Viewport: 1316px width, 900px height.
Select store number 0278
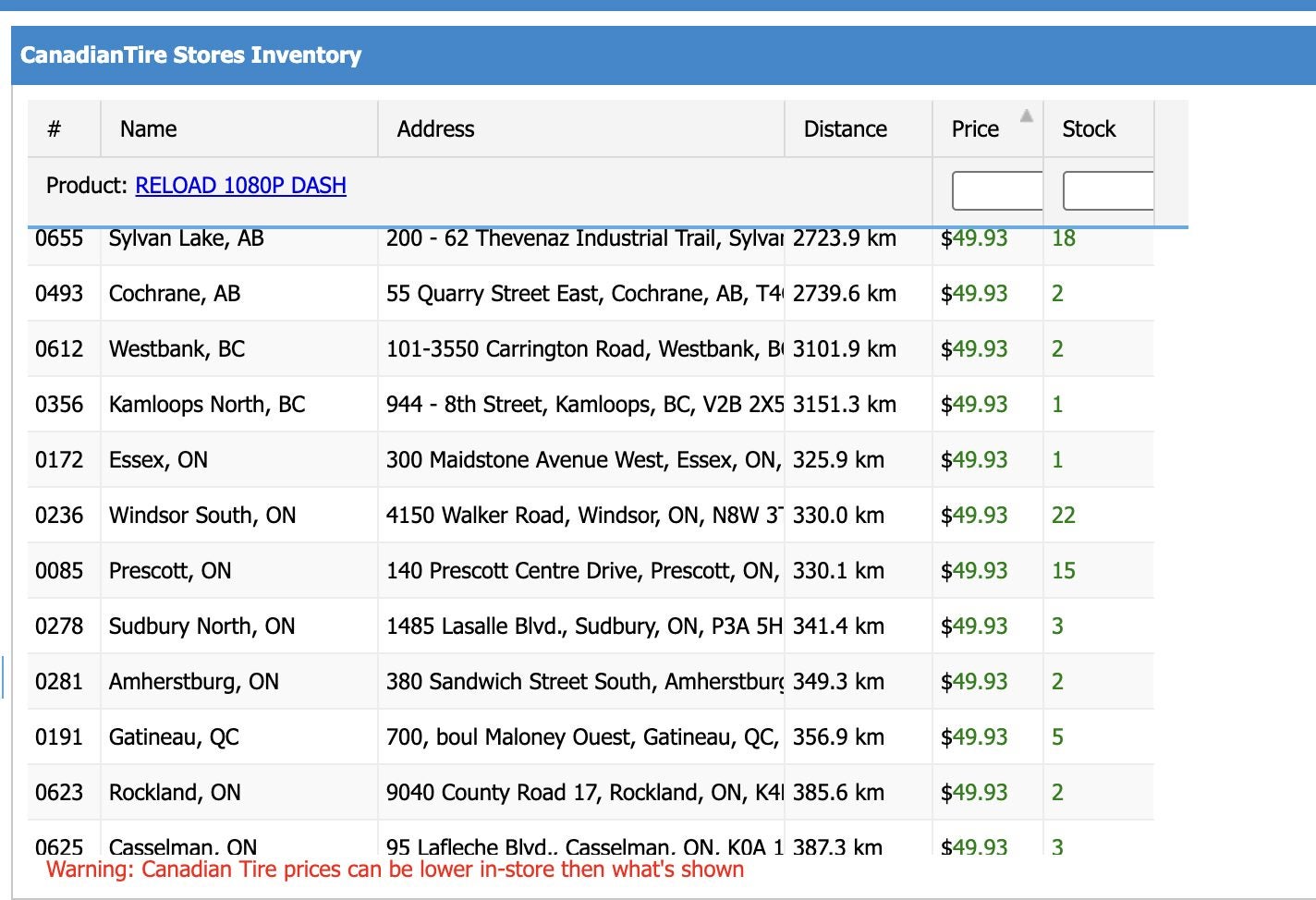coord(59,626)
